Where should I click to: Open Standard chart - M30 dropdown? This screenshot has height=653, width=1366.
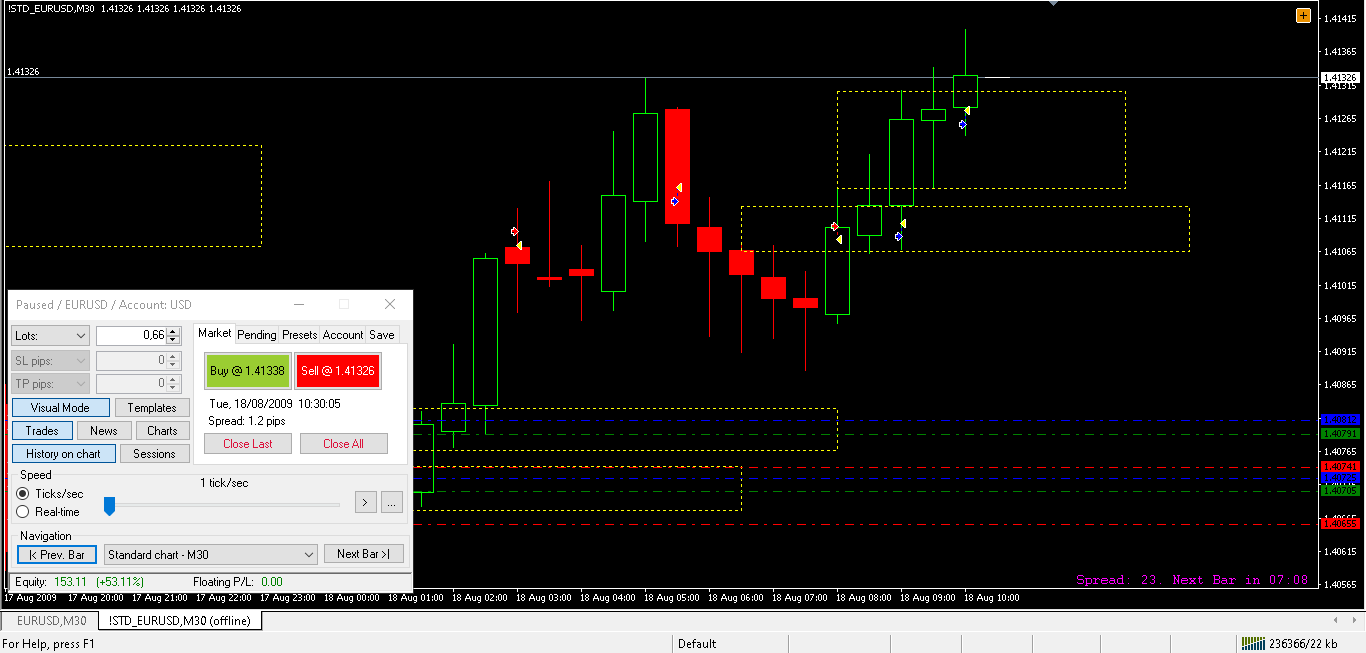coord(210,554)
